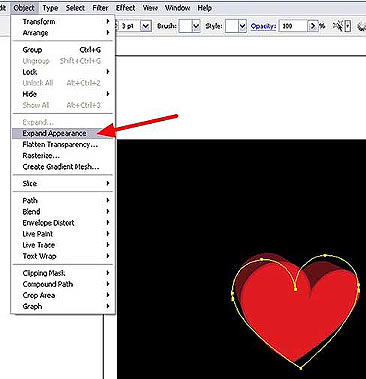Click the Opacity value field
Viewport: 366px width, 379px height.
[293, 26]
